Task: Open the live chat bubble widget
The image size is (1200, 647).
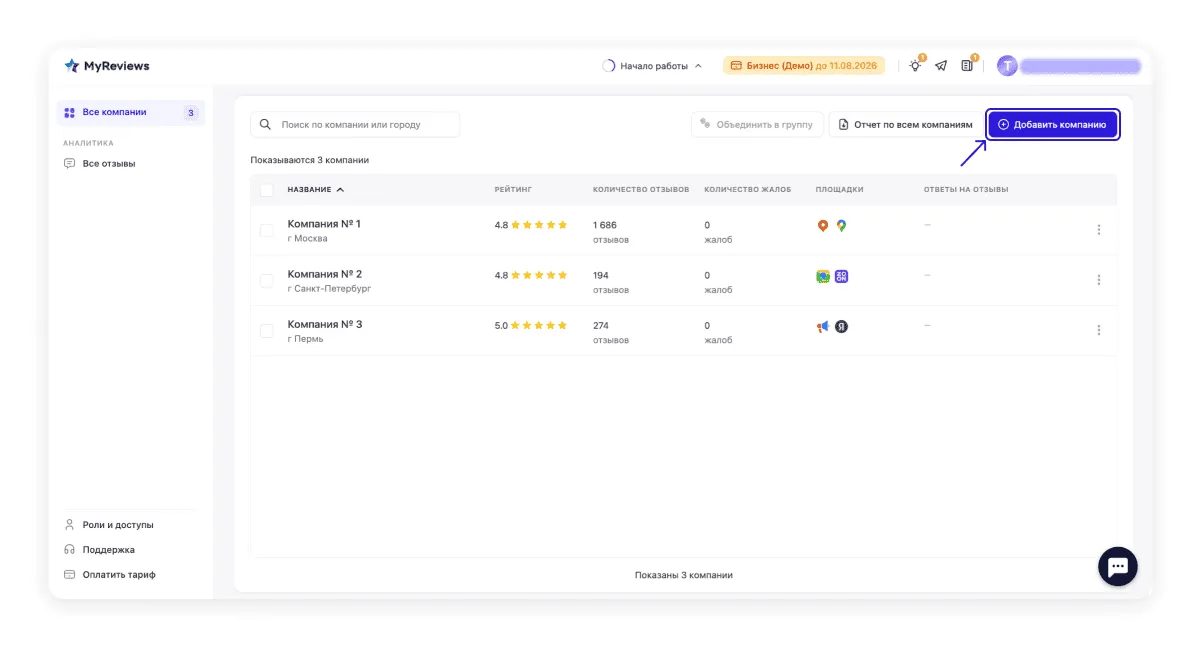Action: click(1118, 567)
